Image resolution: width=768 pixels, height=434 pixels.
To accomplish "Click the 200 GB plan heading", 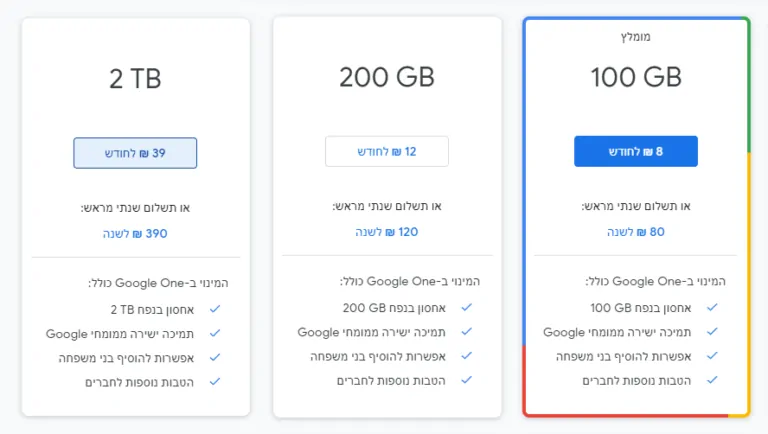I will point(386,77).
